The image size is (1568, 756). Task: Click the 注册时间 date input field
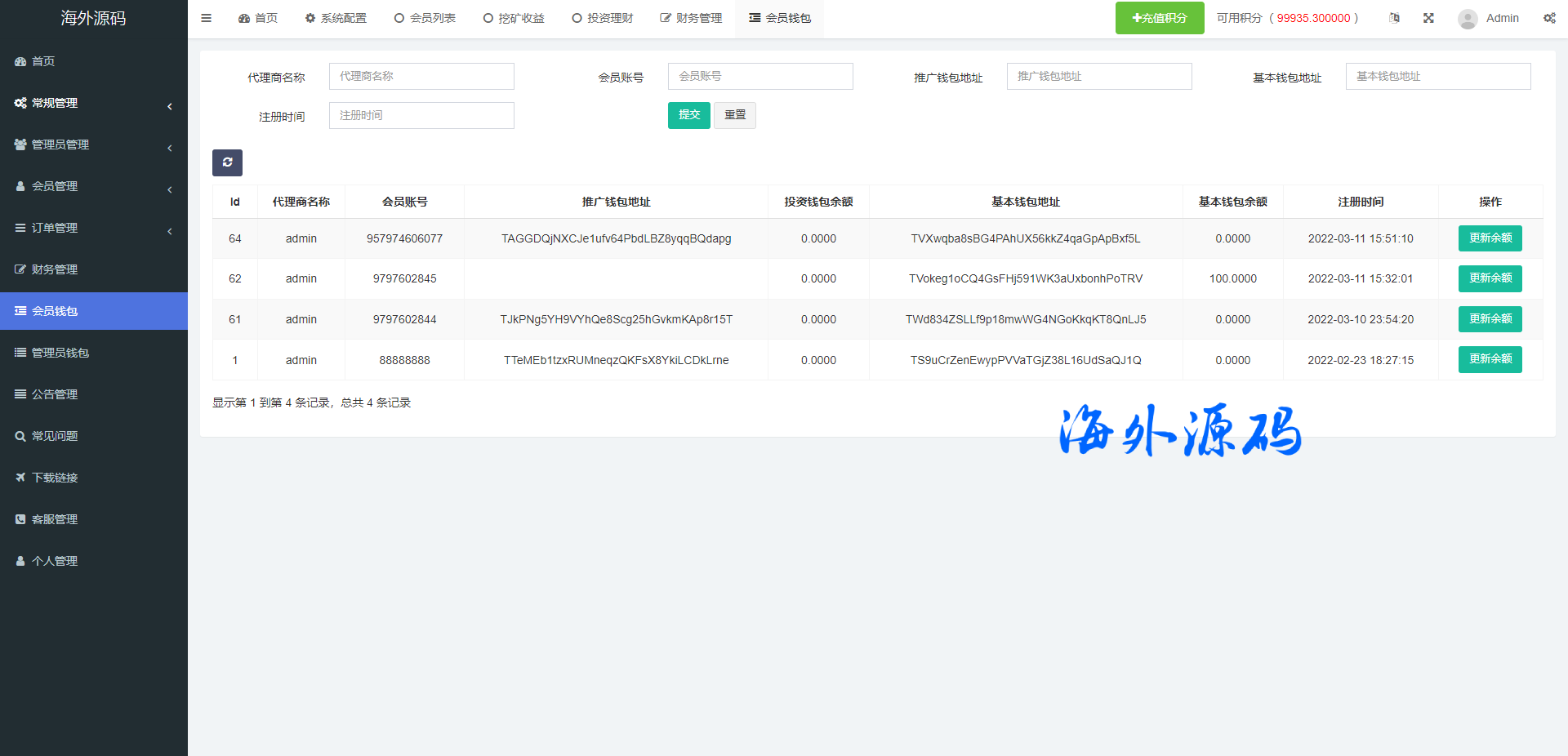(421, 116)
